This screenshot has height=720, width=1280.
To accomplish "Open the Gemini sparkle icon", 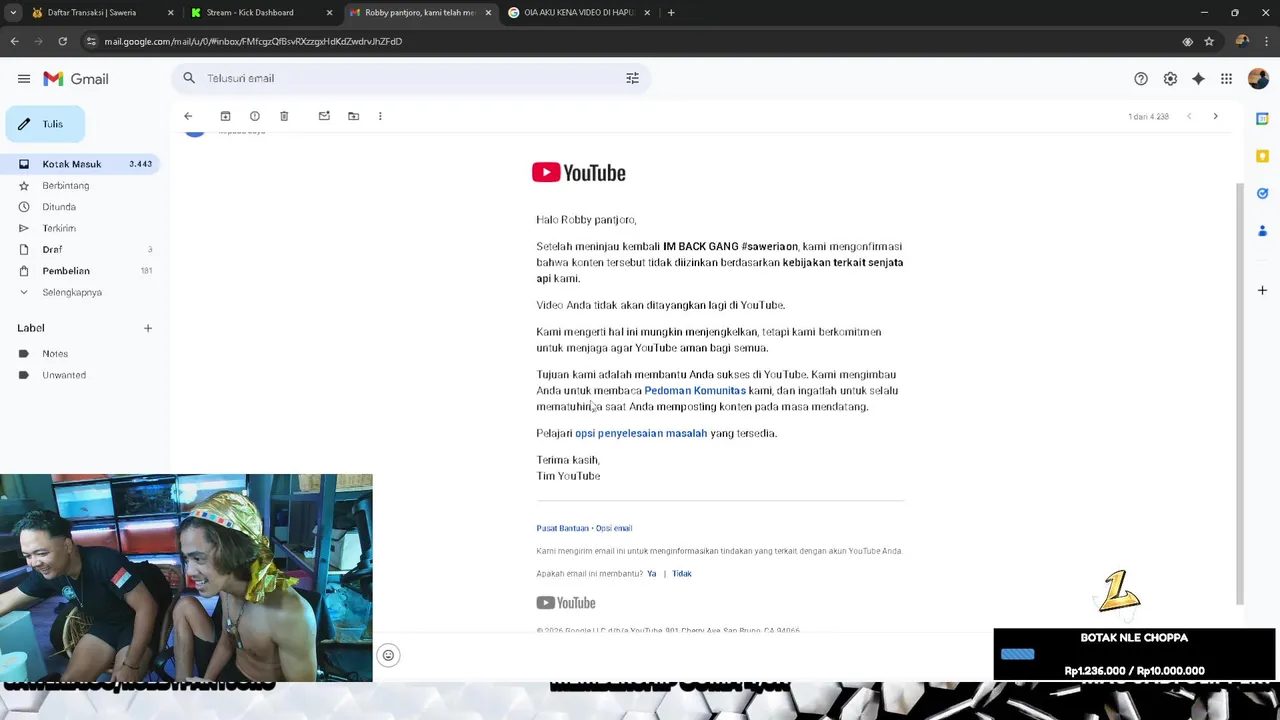I will (1198, 79).
